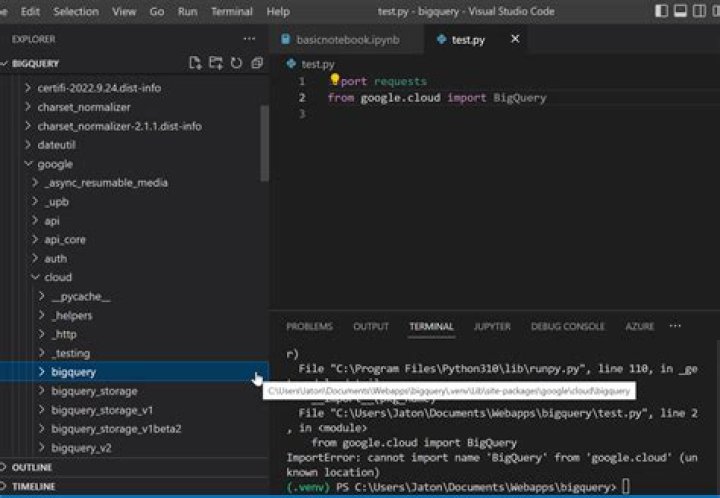720x498 pixels.
Task: Open the DEBUG CONSOLE panel tab
Action: pos(568,326)
